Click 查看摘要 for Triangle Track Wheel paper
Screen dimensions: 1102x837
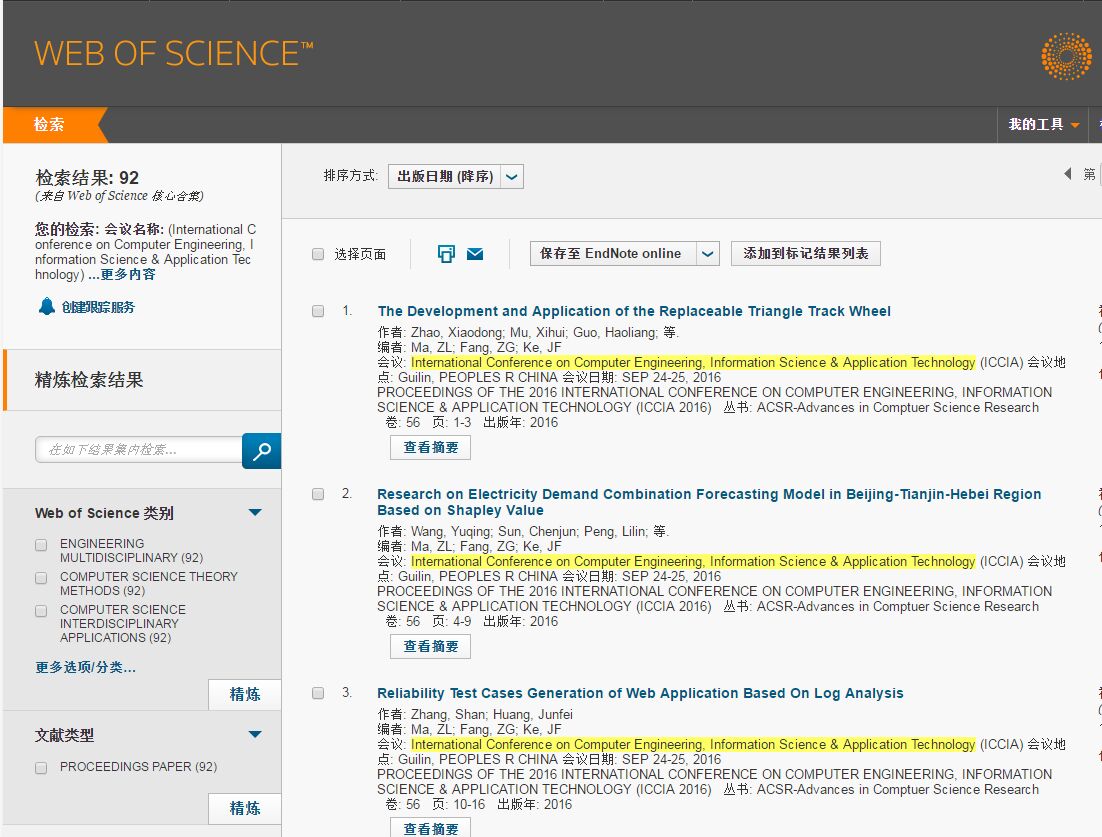click(430, 448)
